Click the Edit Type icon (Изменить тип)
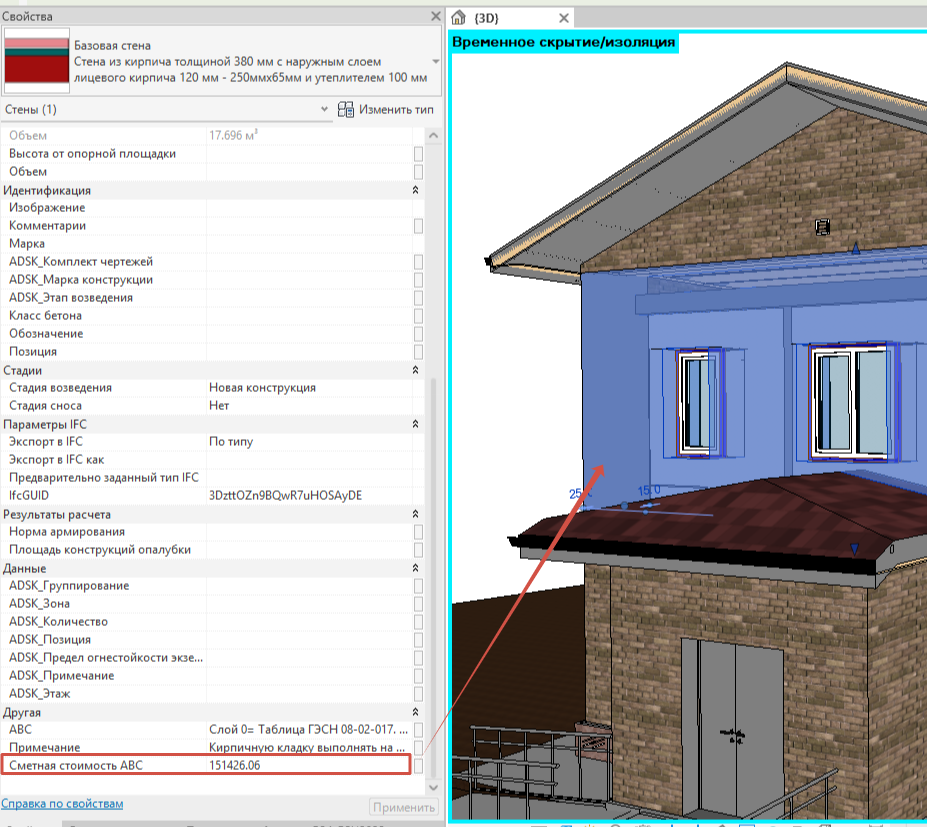The width and height of the screenshot is (927, 827). coord(346,109)
